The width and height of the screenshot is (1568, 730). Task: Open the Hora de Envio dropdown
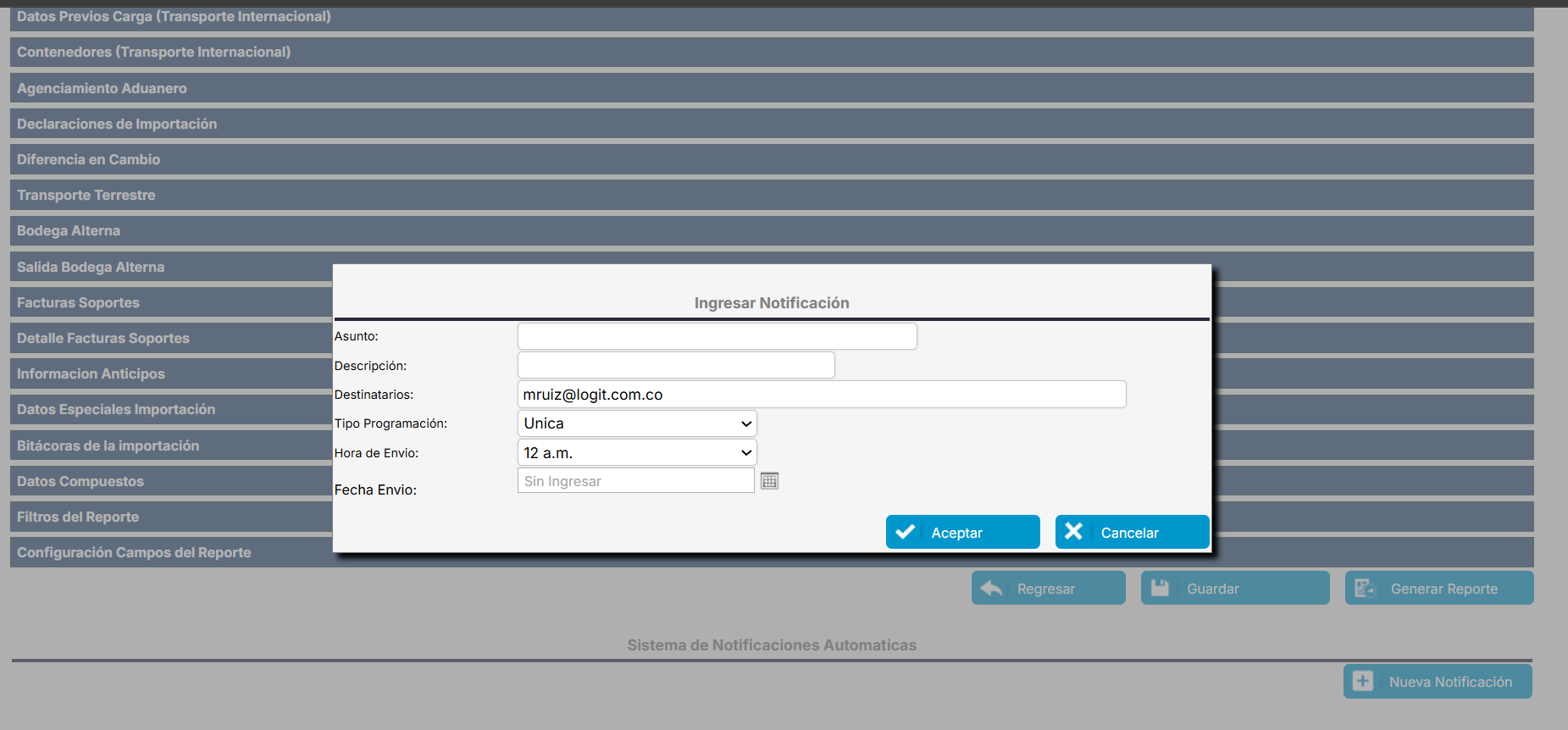636,453
